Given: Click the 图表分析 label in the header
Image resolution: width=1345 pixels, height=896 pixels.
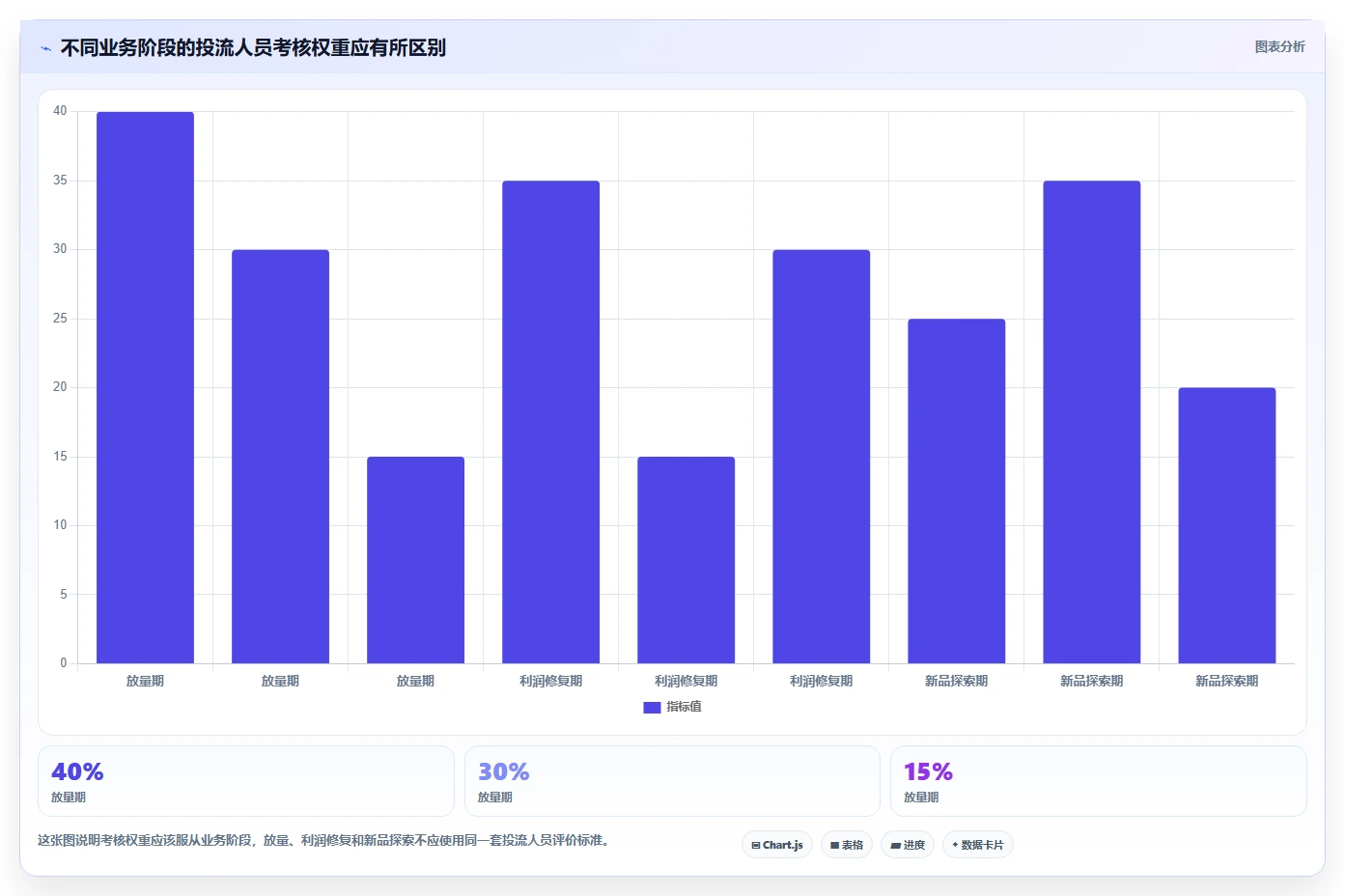Looking at the screenshot, I should pyautogui.click(x=1279, y=46).
